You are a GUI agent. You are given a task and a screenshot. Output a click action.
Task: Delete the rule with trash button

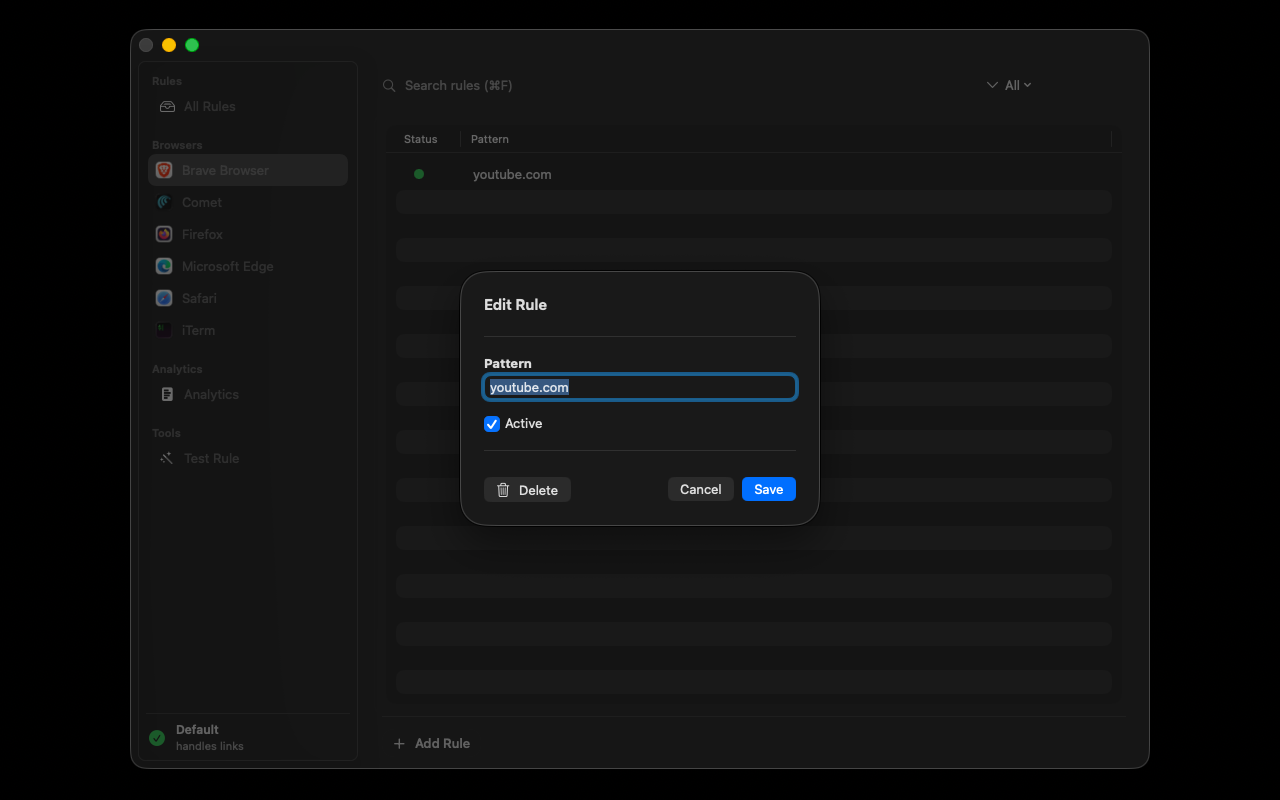pos(527,489)
